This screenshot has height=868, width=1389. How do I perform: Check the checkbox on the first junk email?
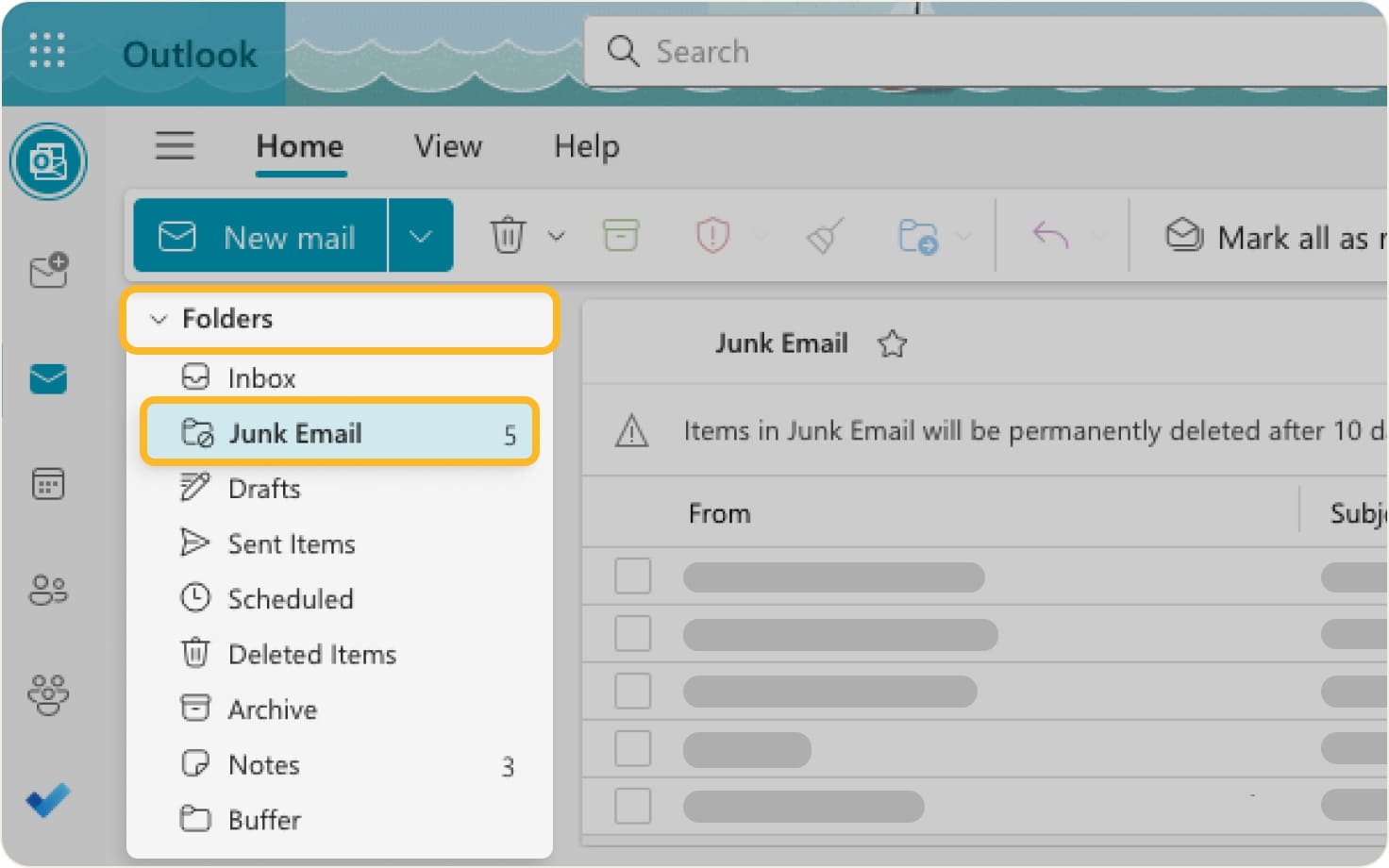[632, 576]
